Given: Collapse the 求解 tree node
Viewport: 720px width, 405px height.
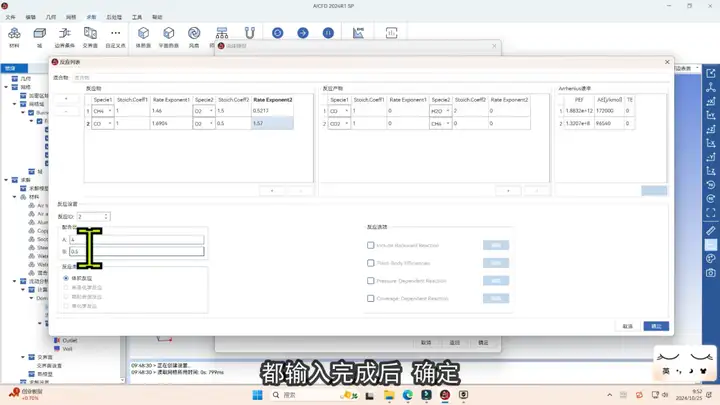Looking at the screenshot, I should 6,180.
